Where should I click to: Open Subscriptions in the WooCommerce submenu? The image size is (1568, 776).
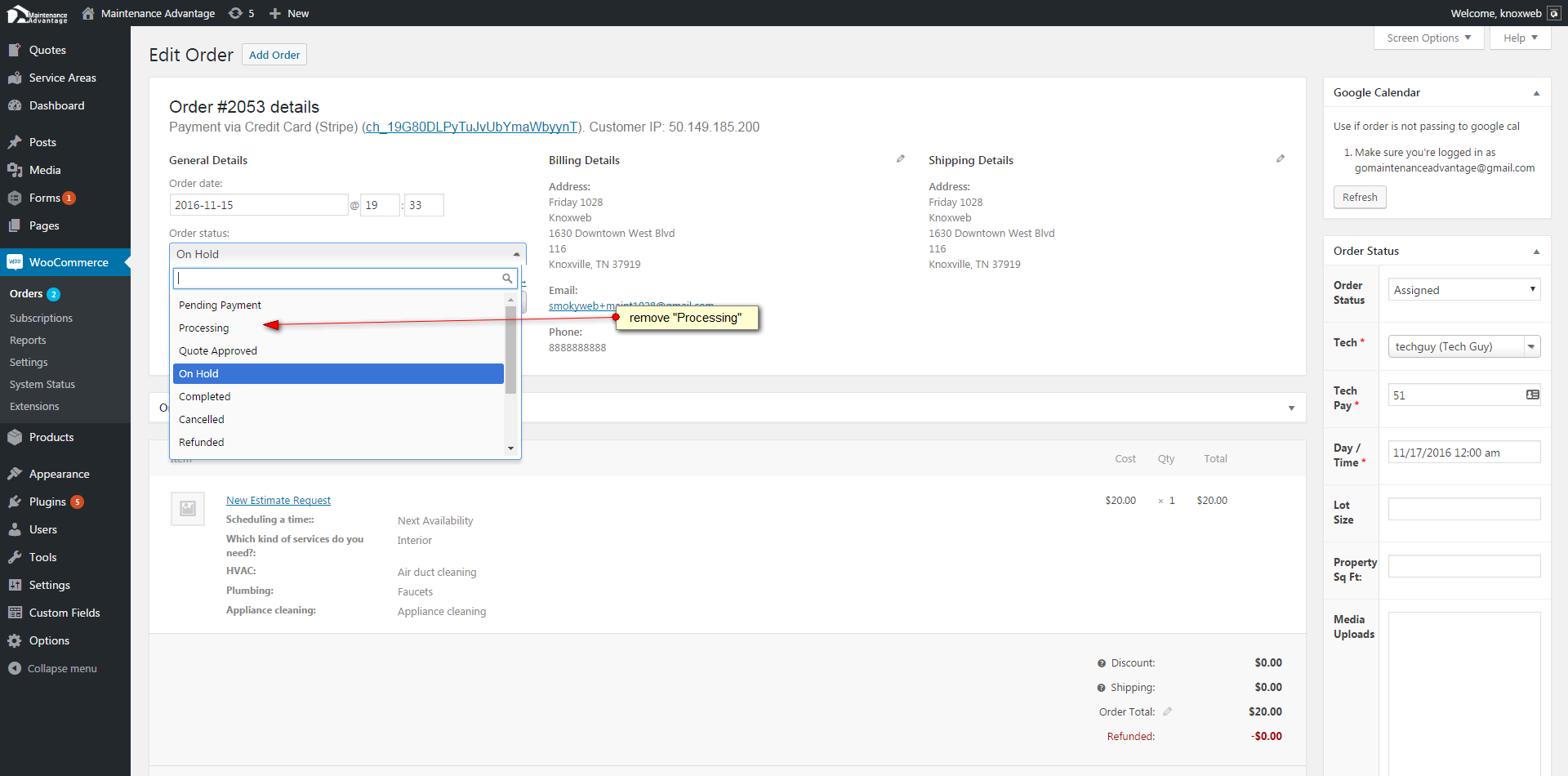pyautogui.click(x=41, y=319)
